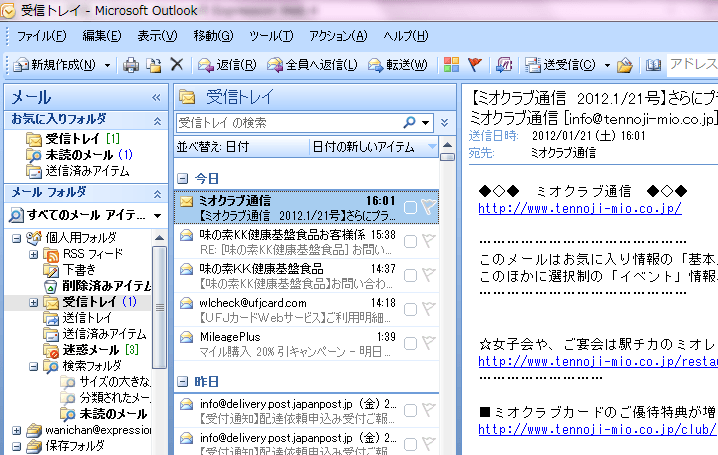Expand wanichan@expression folder node
Screen dimensions: 718x455
(16, 430)
